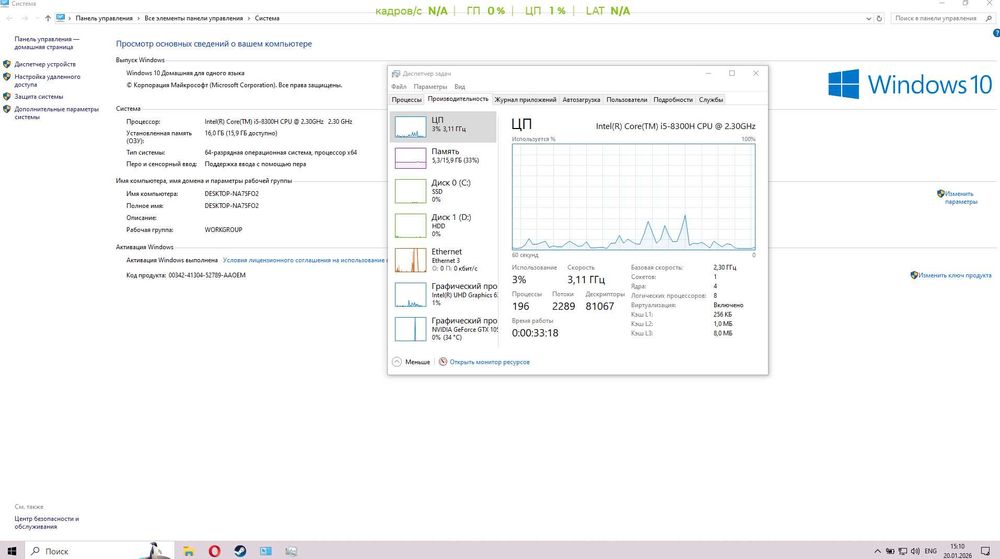Select the Ethernet performance item
Screen dimensions: 1000x559
[443, 259]
